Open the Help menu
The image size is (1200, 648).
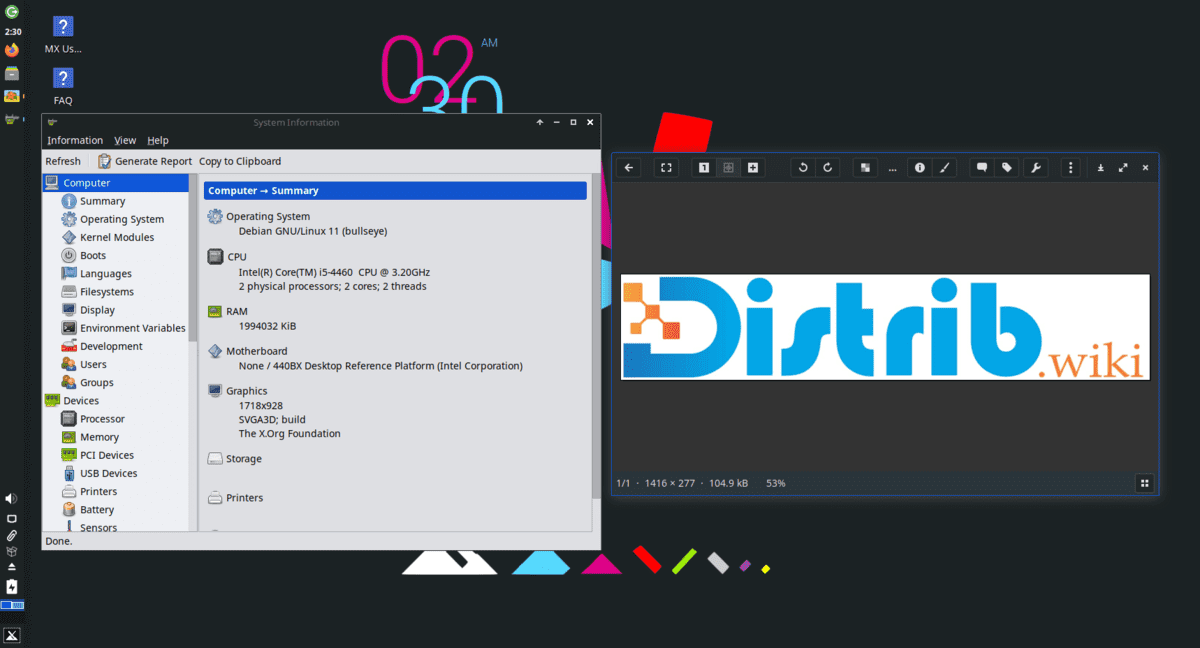pyautogui.click(x=158, y=140)
